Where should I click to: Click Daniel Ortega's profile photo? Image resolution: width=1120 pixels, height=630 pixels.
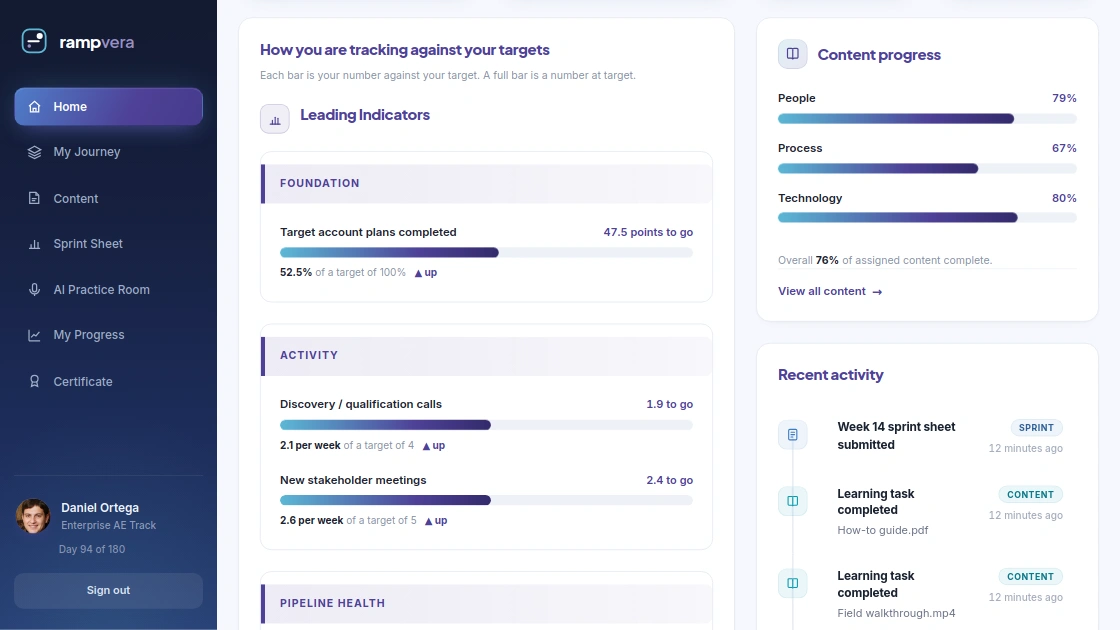(x=33, y=516)
